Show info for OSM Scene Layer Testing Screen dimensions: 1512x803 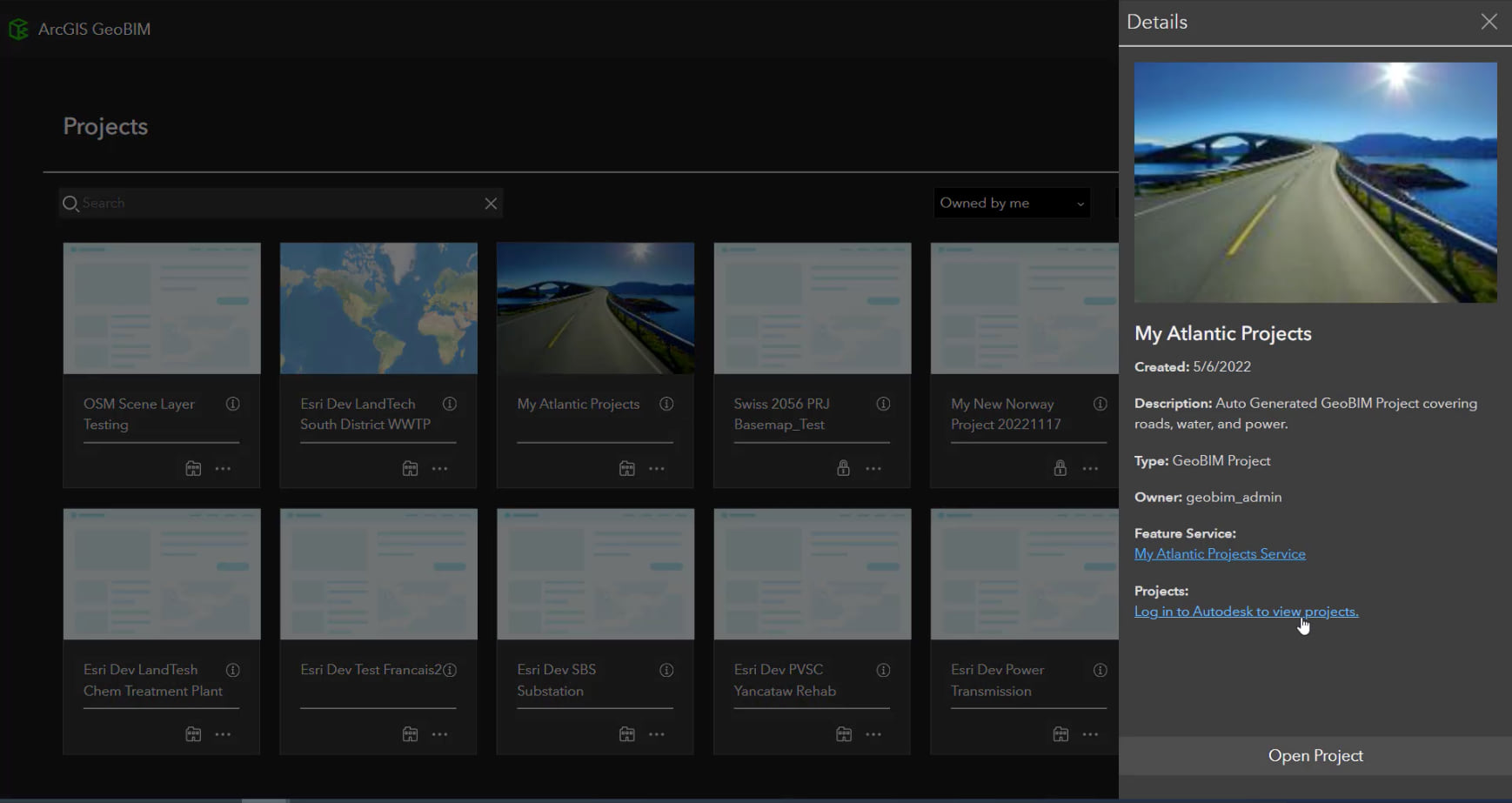[x=233, y=404]
